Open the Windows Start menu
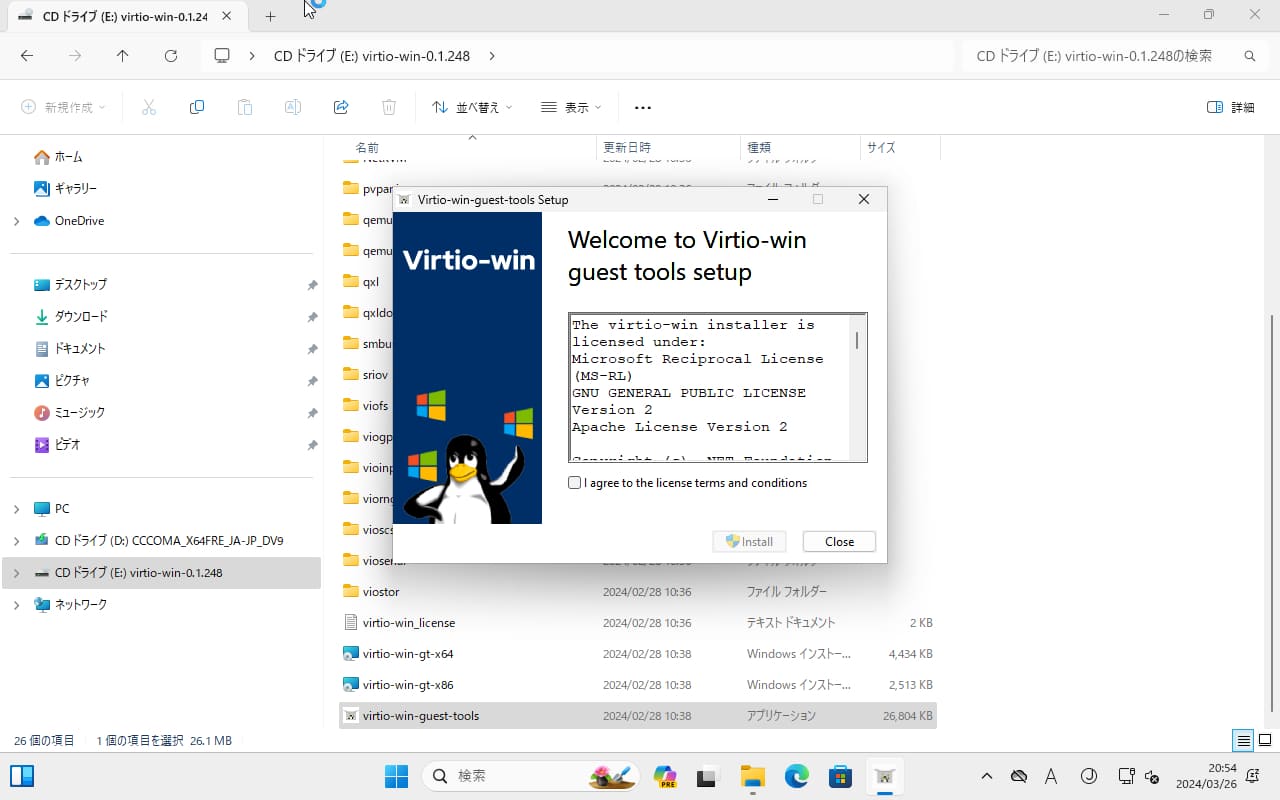Image resolution: width=1280 pixels, height=800 pixels. 396,776
